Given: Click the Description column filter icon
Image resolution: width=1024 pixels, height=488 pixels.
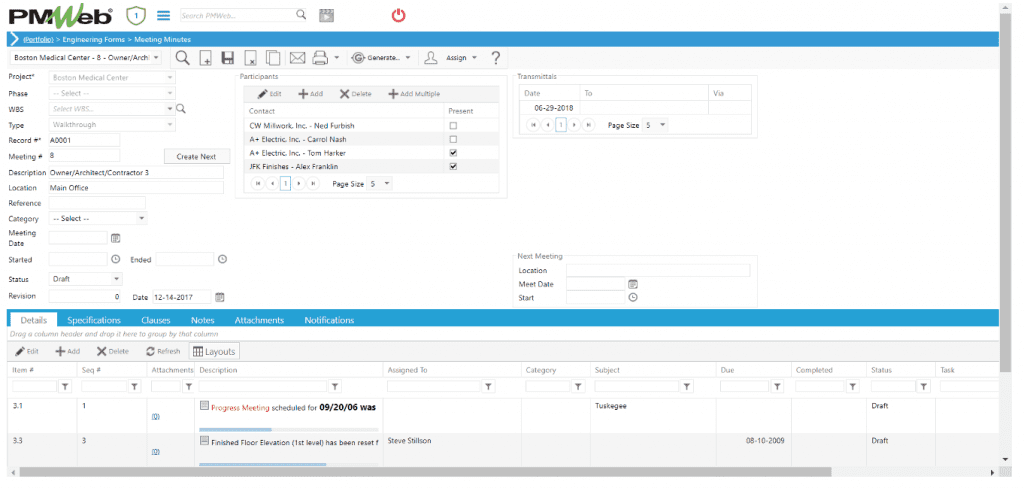Looking at the screenshot, I should (x=335, y=387).
